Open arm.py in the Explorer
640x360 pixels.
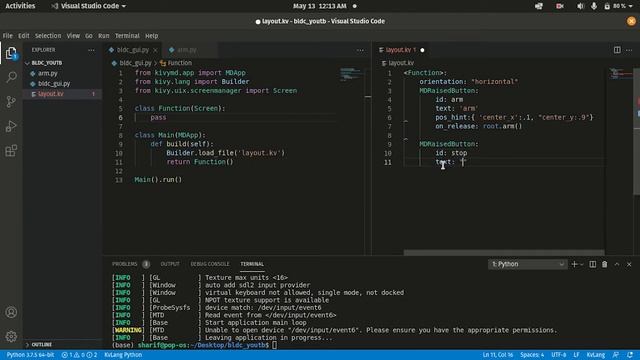click(x=48, y=73)
